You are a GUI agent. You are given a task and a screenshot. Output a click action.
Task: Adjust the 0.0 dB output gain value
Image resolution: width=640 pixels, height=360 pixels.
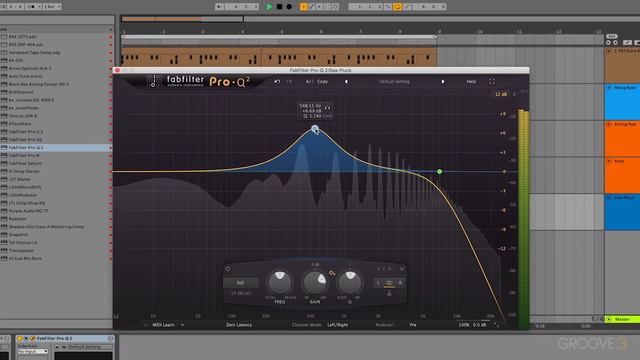pyautogui.click(x=480, y=325)
